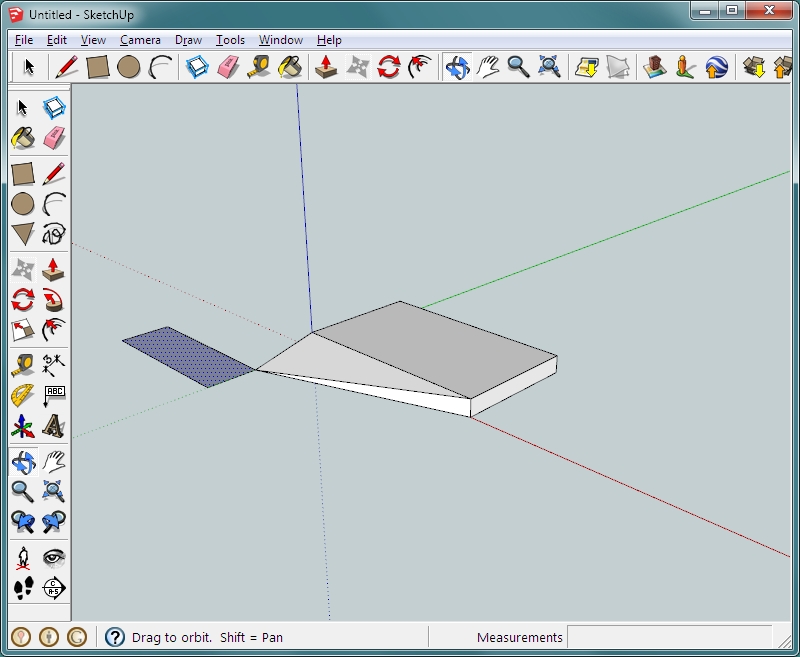Image resolution: width=800 pixels, height=657 pixels.
Task: Select the Freehand tool
Action: tap(54, 234)
